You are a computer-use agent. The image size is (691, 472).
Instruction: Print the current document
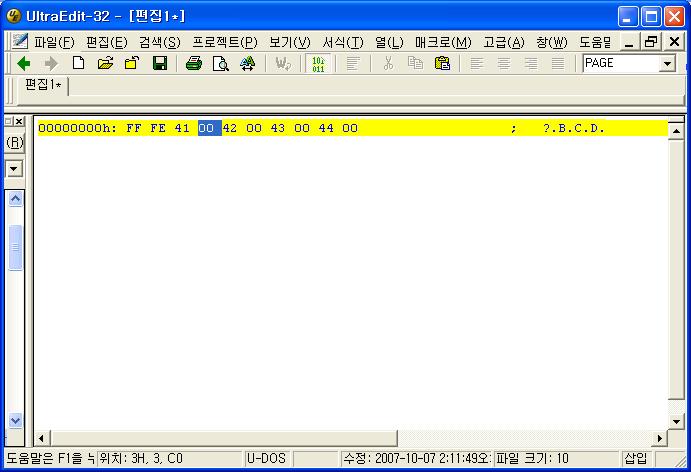point(193,63)
